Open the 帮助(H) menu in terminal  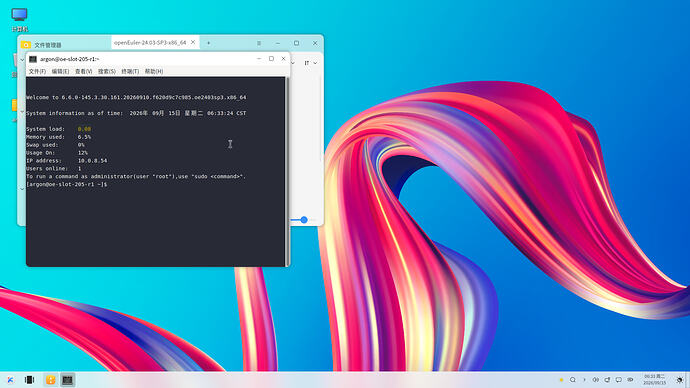point(154,71)
